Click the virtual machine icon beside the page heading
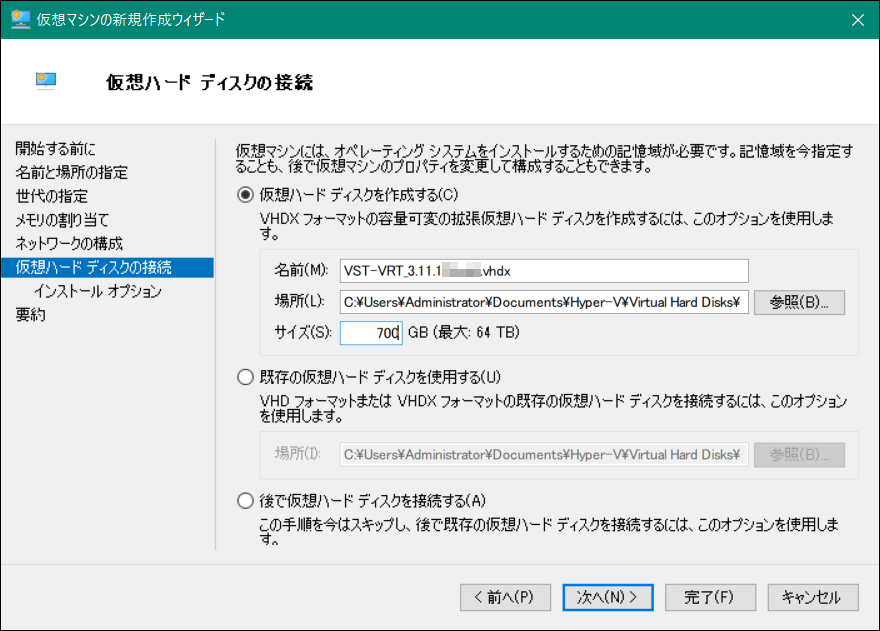This screenshot has width=880, height=631. click(x=46, y=81)
